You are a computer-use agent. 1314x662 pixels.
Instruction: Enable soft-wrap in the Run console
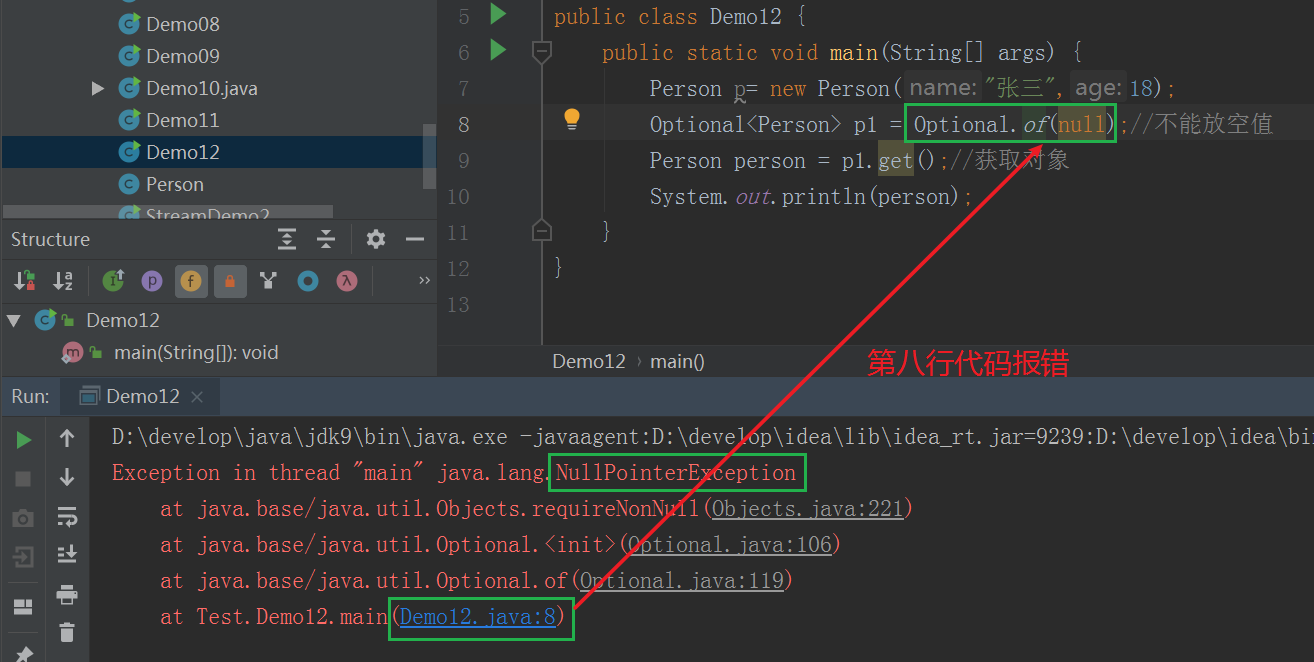tap(68, 518)
